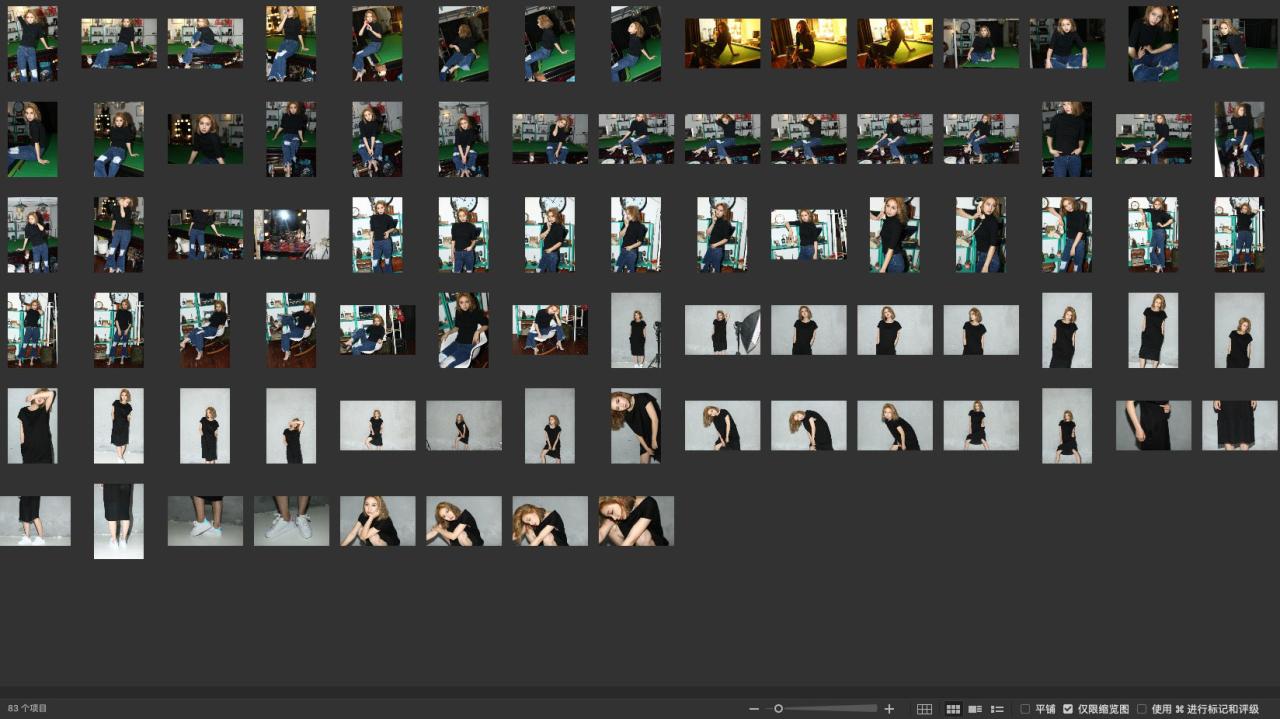Select the cropped skirt-only thumbnail in fifth row
The width and height of the screenshot is (1280, 719).
[1239, 425]
